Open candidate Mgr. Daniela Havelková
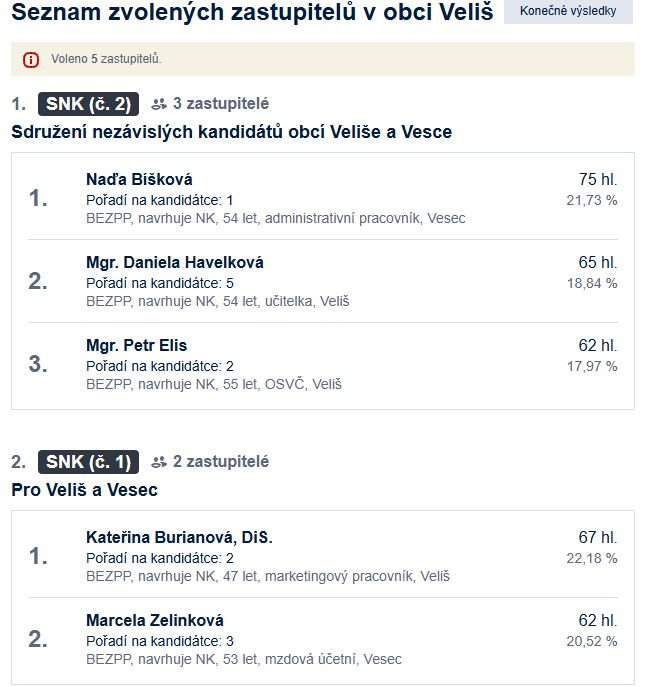 pyautogui.click(x=175, y=262)
